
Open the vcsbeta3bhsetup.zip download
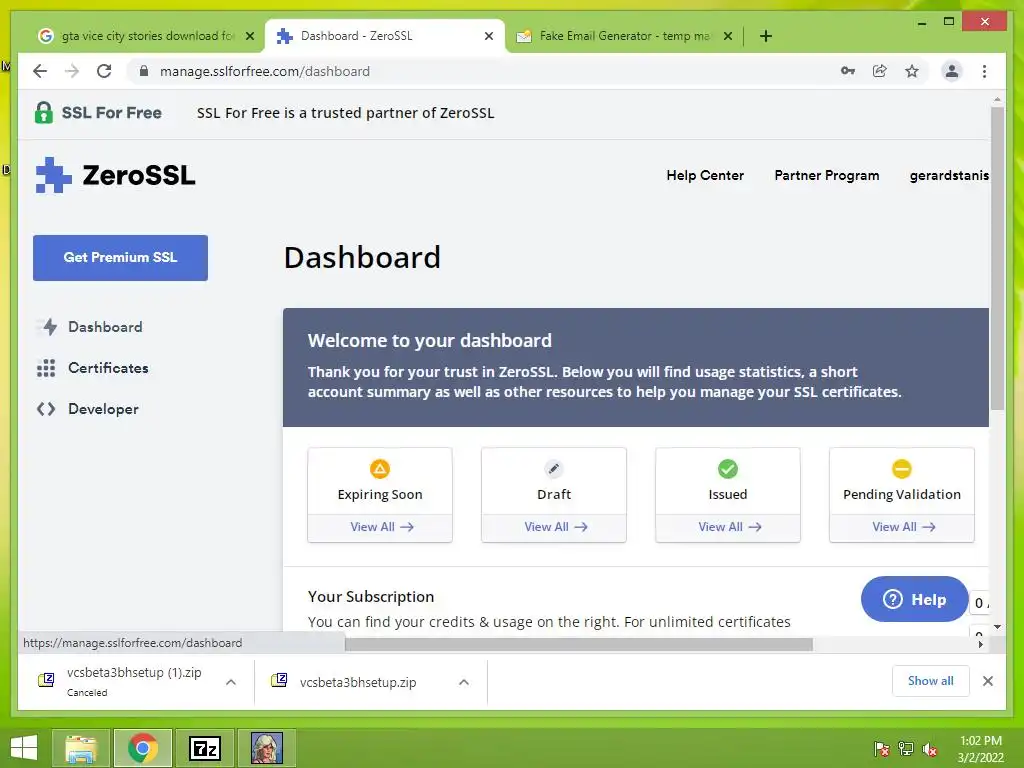[x=357, y=682]
